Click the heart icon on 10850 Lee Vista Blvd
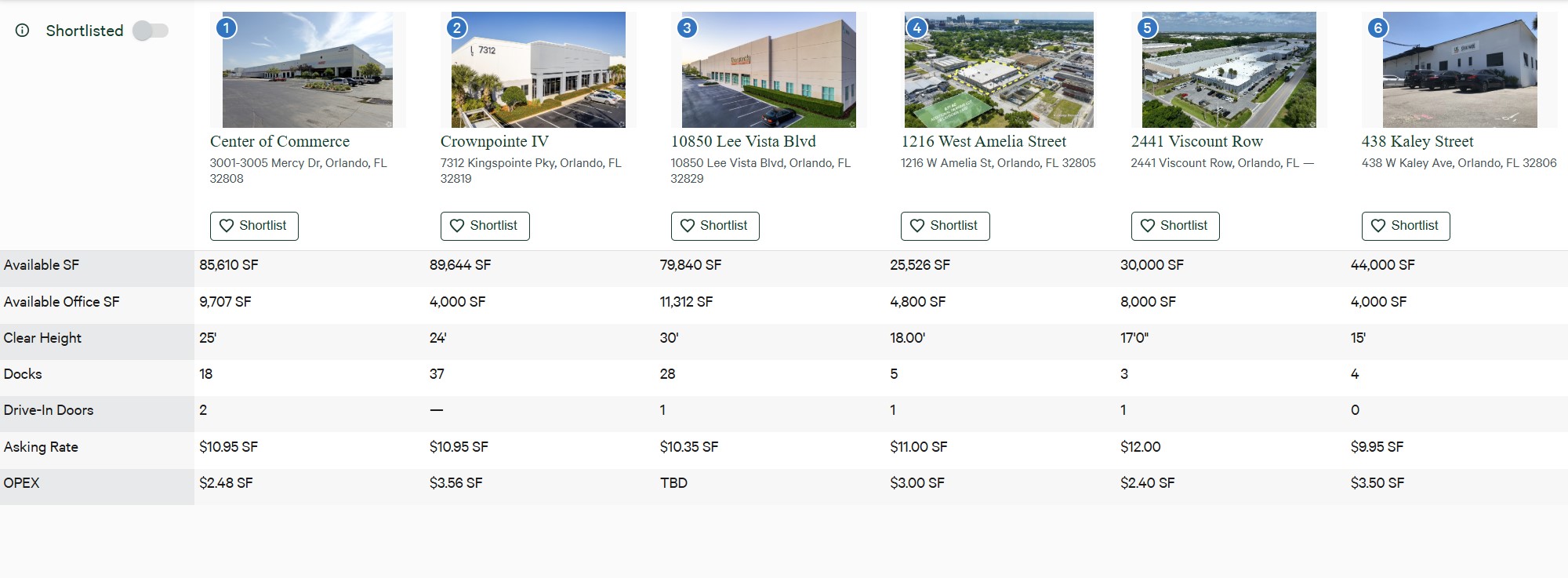Image resolution: width=1568 pixels, height=578 pixels. (x=688, y=225)
